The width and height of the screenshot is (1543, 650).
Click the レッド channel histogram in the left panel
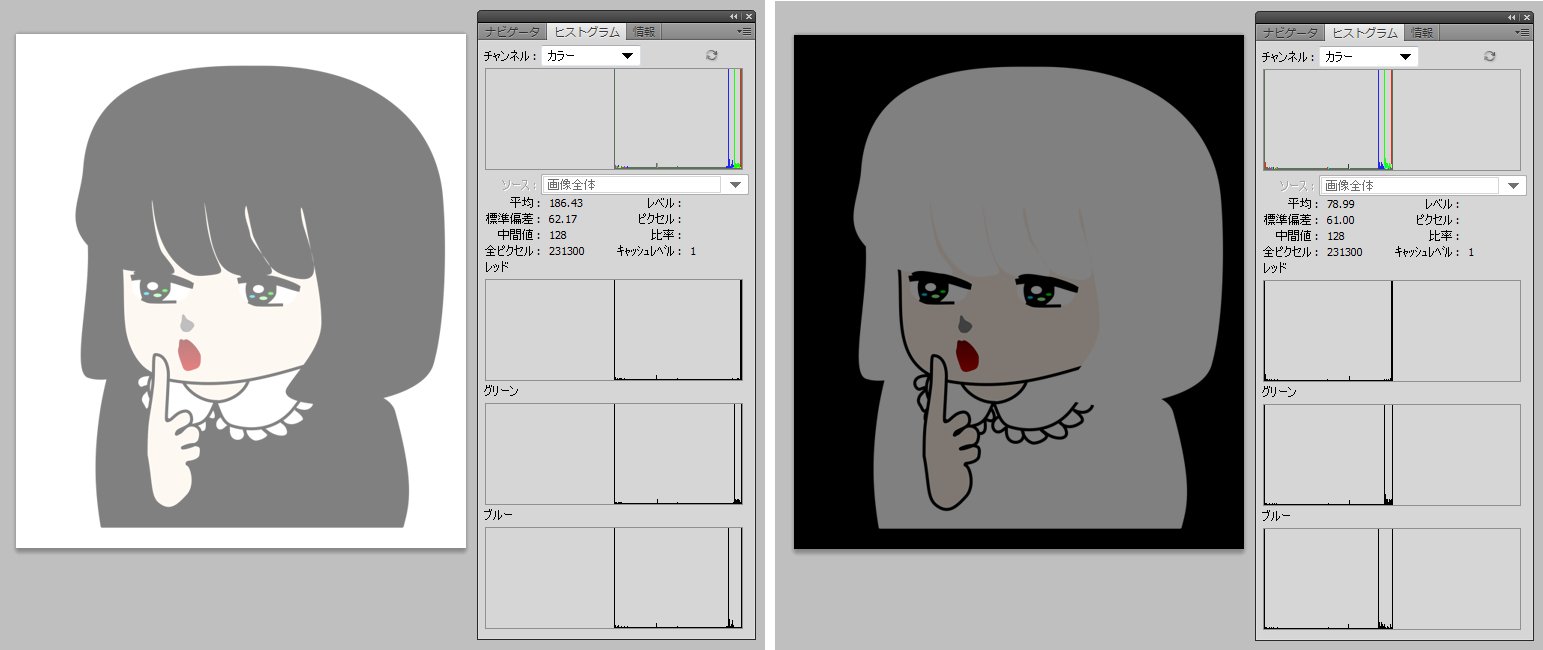[614, 330]
